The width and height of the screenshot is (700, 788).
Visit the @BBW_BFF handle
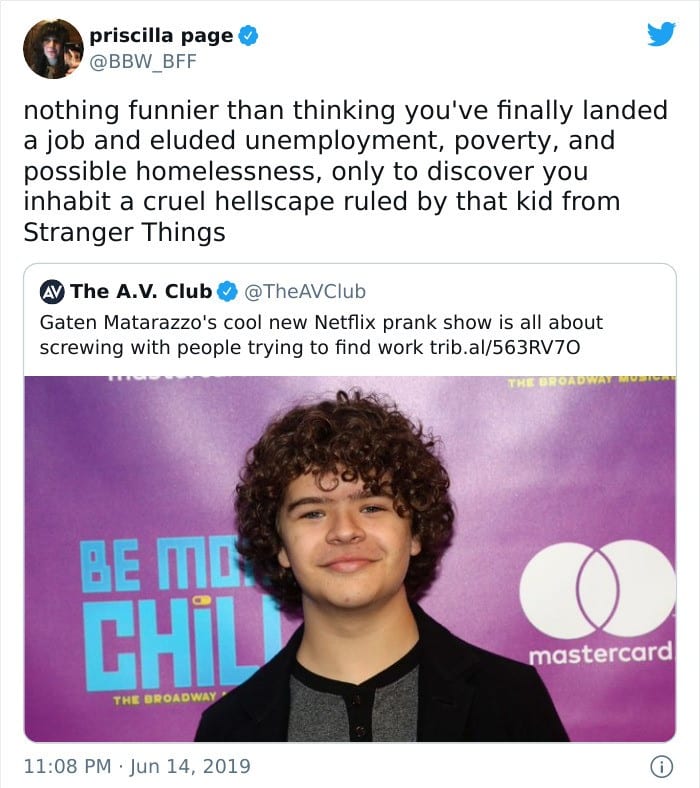[x=143, y=62]
